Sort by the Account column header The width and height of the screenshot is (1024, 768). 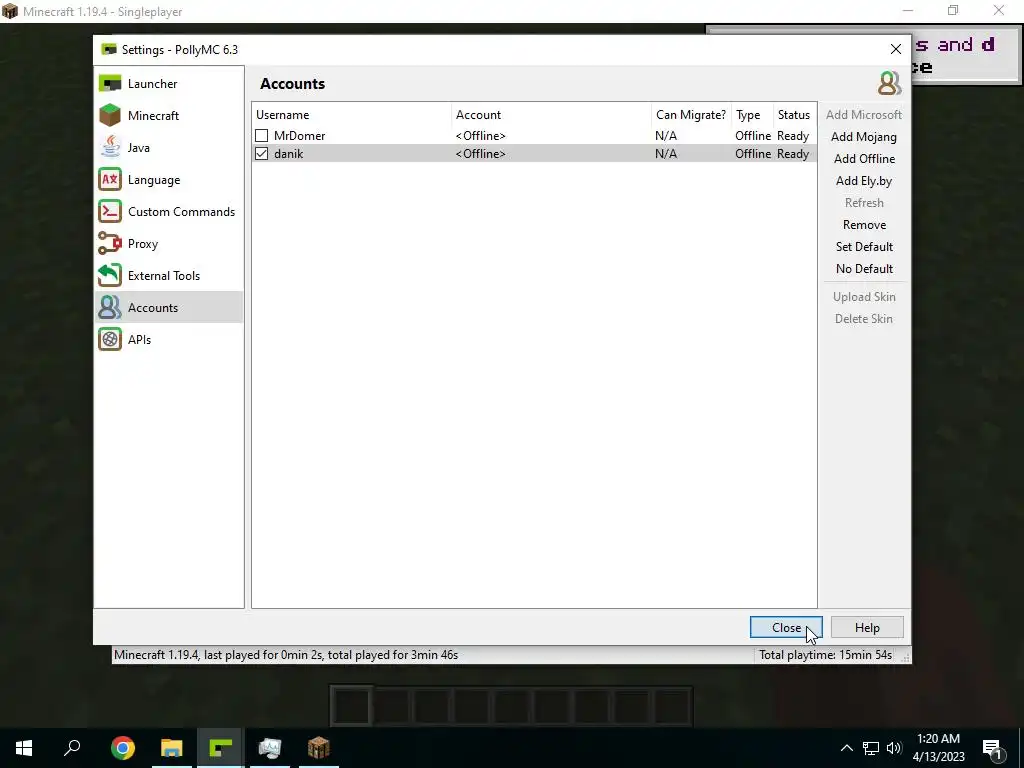pyautogui.click(x=551, y=115)
